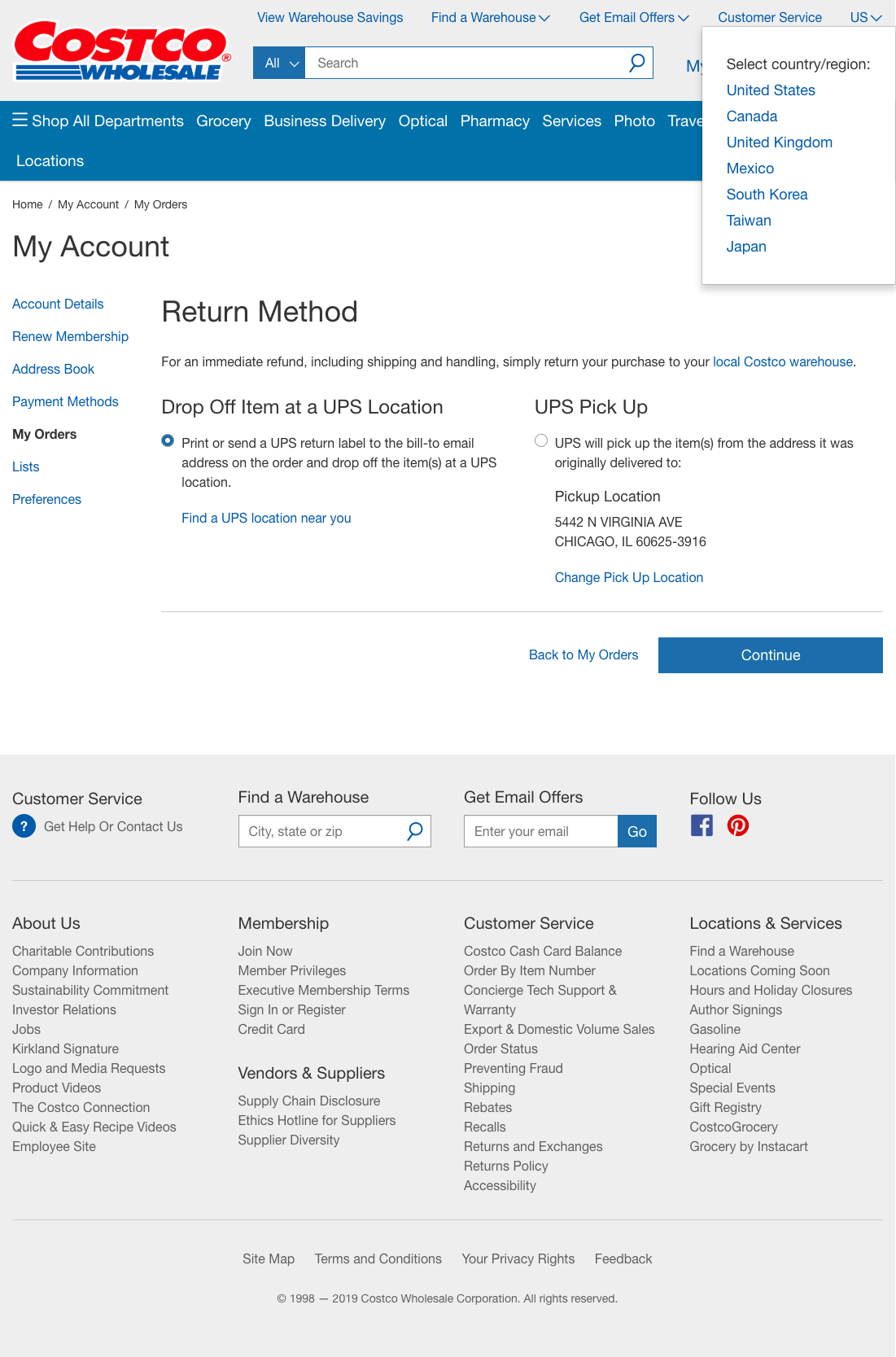Click the Costco Wholesale logo
The height and width of the screenshot is (1357, 896).
click(122, 50)
